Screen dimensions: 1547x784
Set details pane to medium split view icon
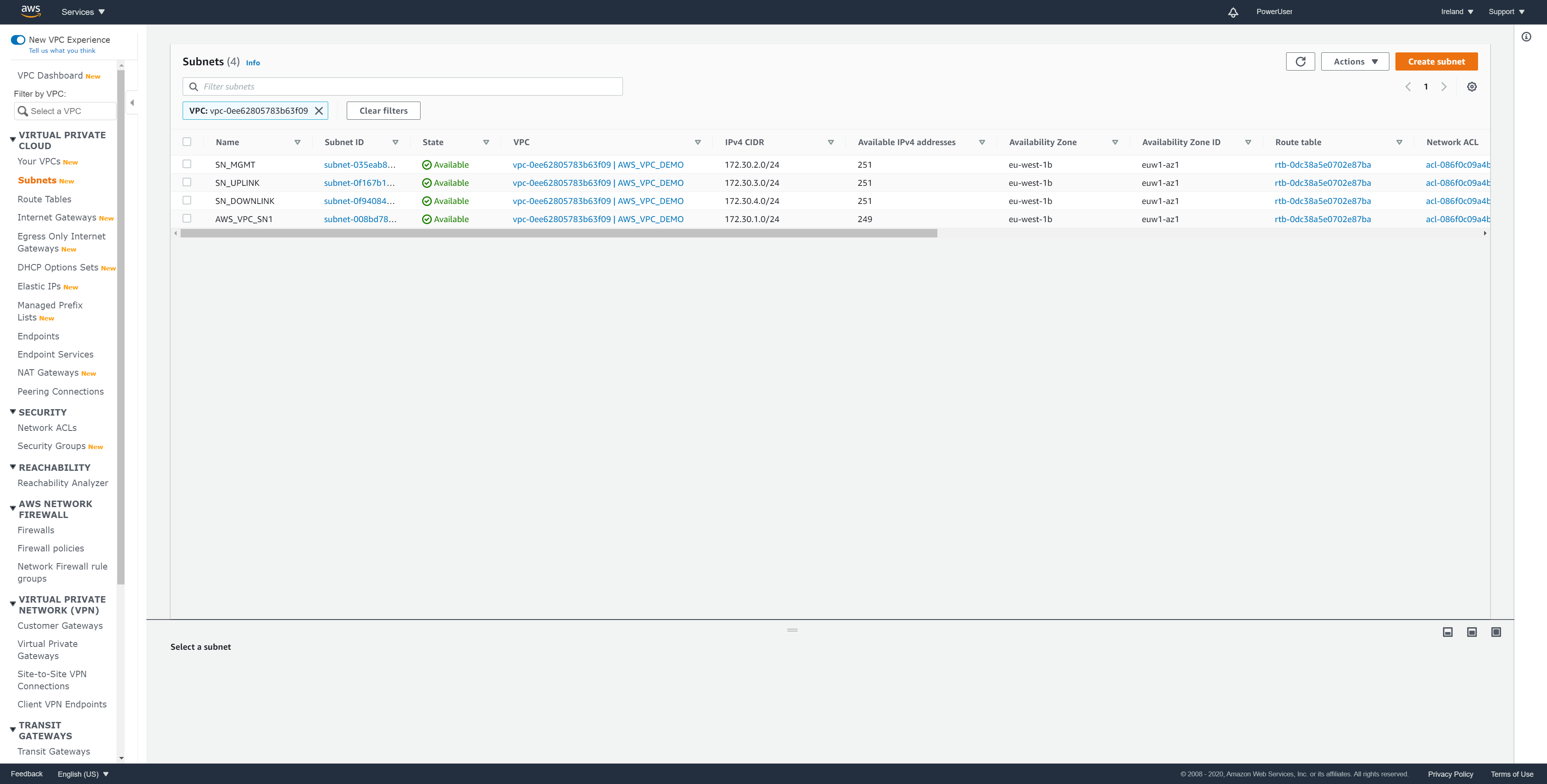pos(1472,632)
